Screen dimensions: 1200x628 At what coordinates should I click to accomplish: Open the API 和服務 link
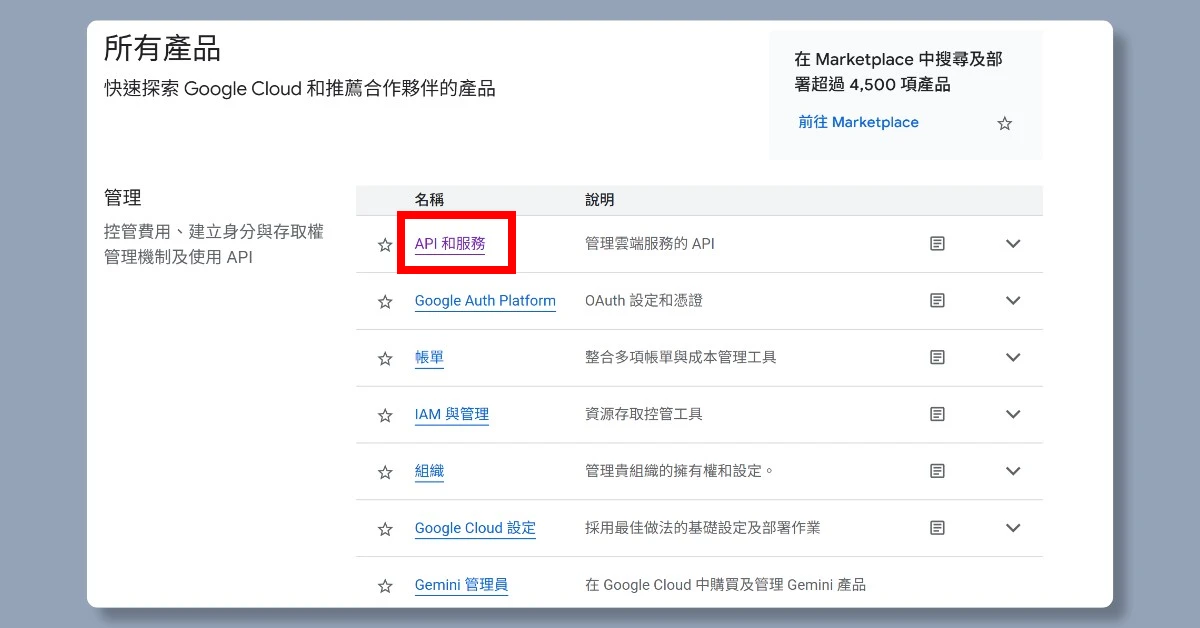[450, 244]
